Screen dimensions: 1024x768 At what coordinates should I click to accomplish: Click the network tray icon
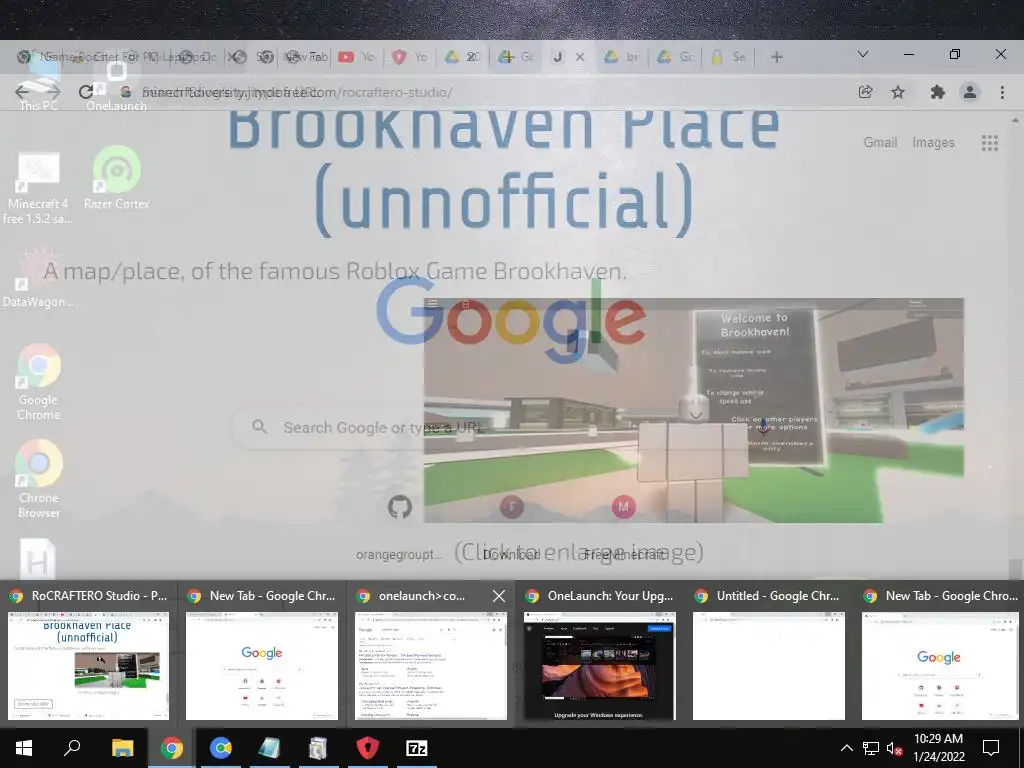tap(871, 748)
